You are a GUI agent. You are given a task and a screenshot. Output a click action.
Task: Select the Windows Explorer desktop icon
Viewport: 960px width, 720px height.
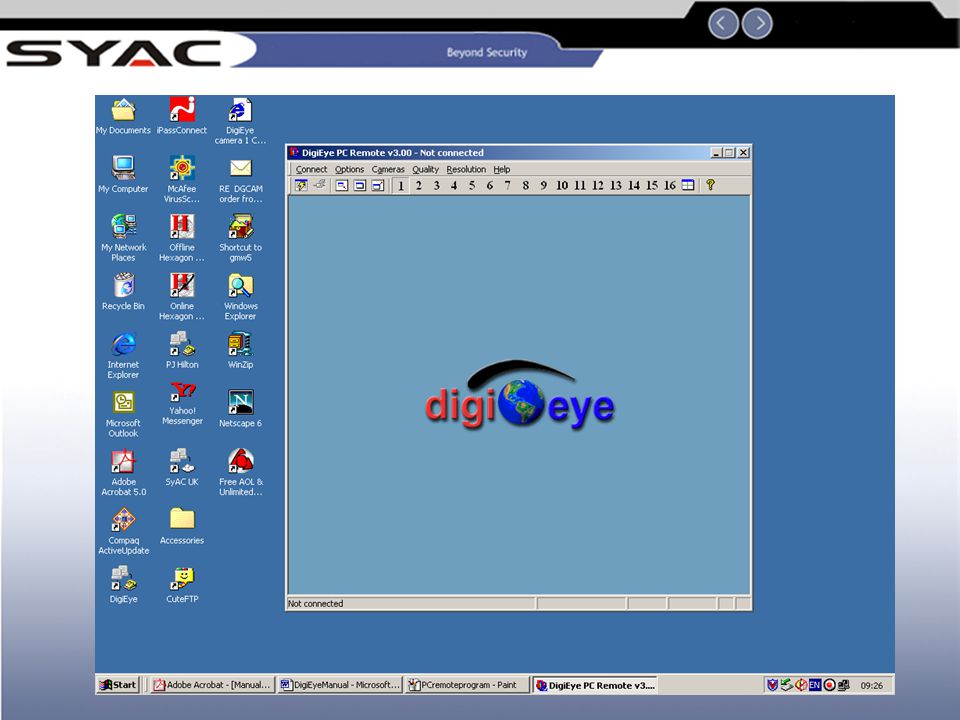[241, 297]
